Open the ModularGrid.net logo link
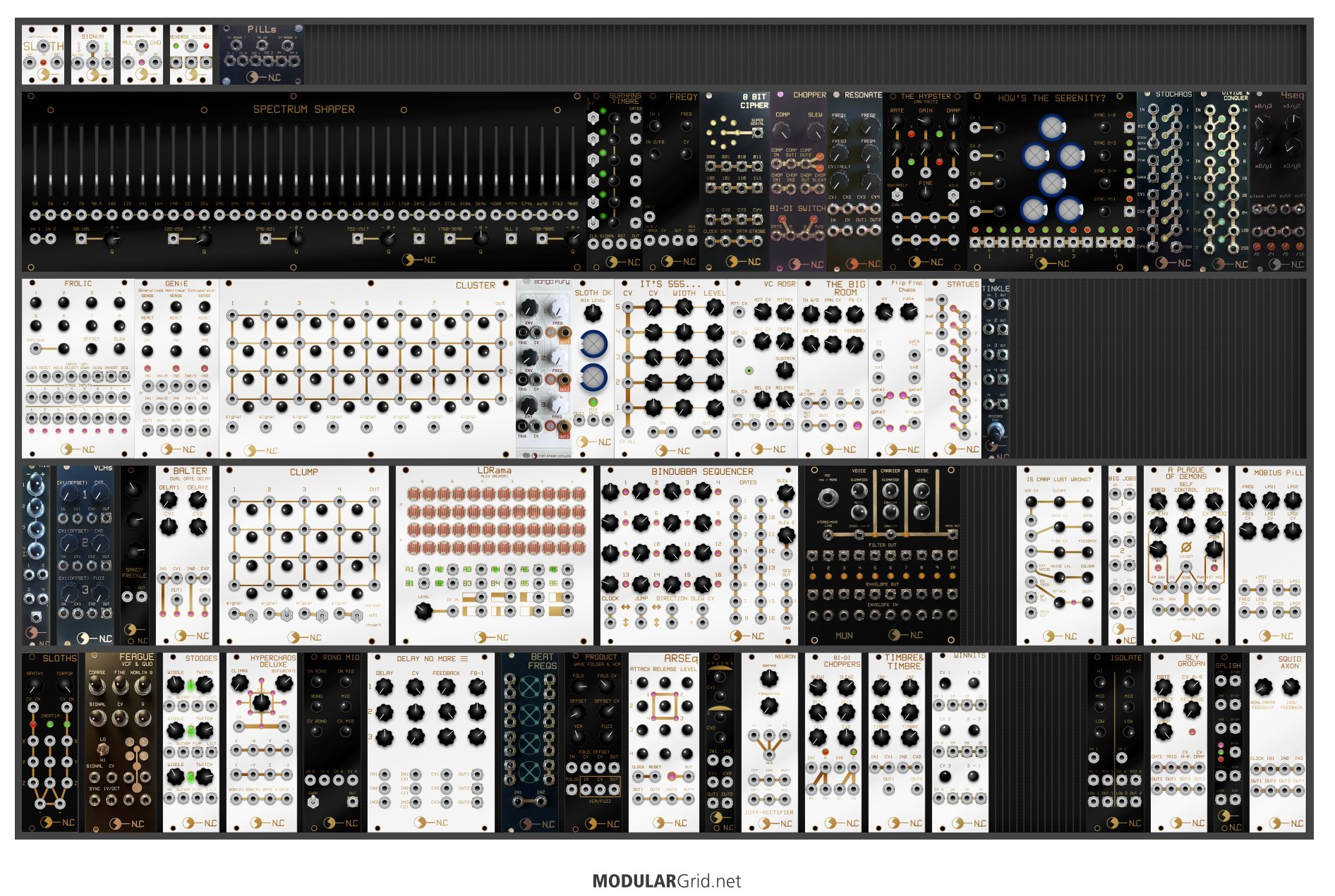The height and width of the screenshot is (896, 1335). (667, 881)
